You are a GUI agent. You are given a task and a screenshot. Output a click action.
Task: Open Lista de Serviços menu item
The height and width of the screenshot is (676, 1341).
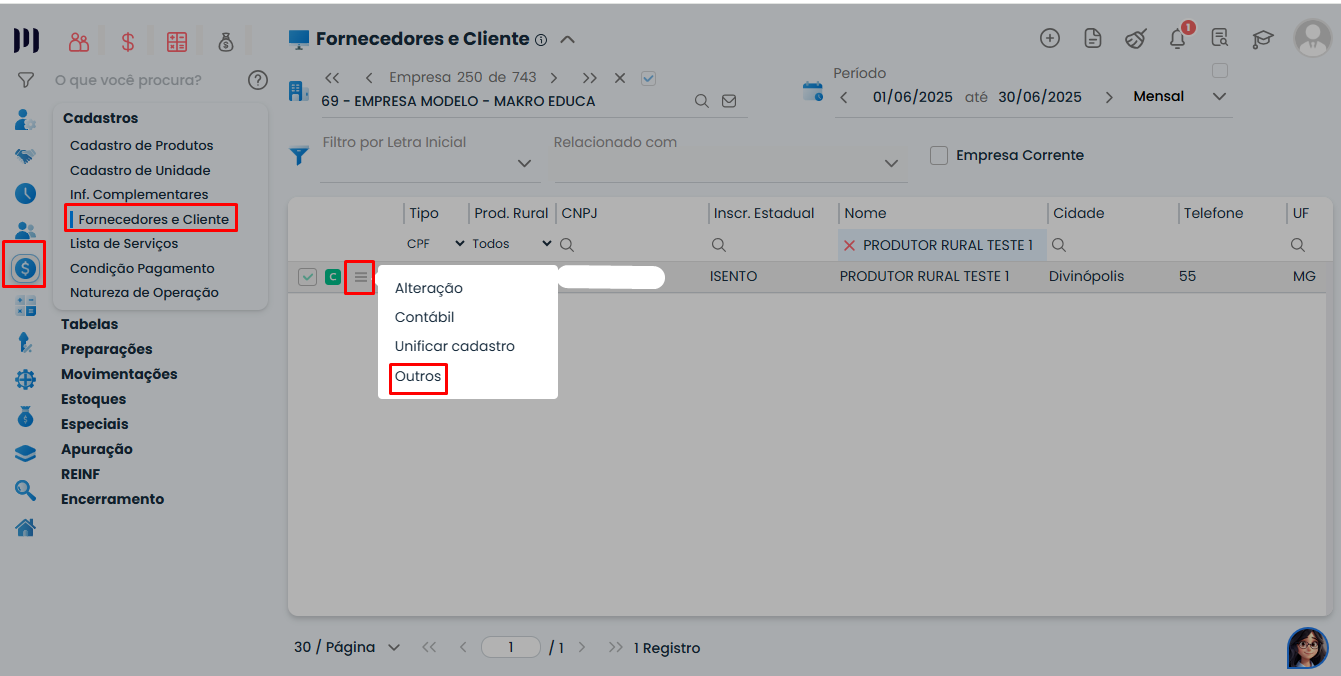pos(124,243)
